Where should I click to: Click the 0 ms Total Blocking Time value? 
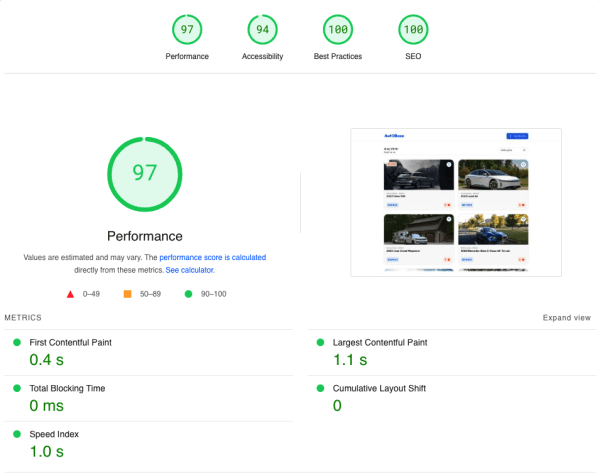click(46, 406)
